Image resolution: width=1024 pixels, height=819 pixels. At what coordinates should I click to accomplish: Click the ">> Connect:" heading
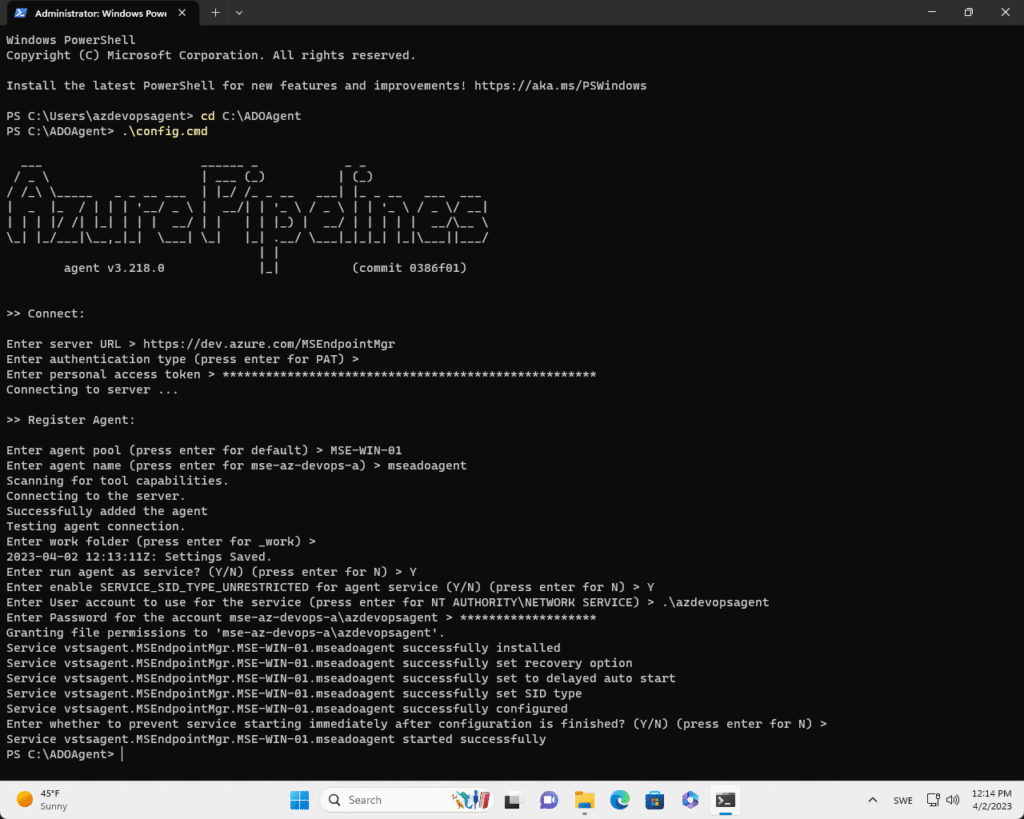tap(45, 313)
